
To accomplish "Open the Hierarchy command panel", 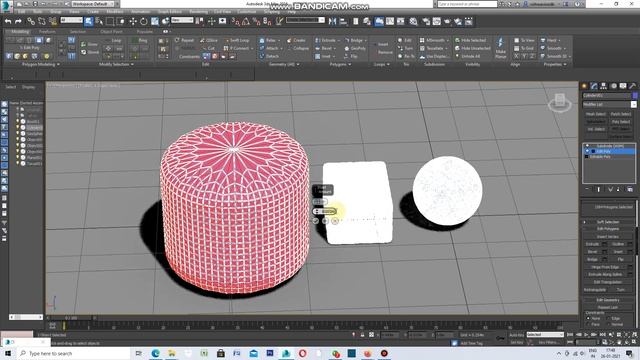I will [x=603, y=86].
